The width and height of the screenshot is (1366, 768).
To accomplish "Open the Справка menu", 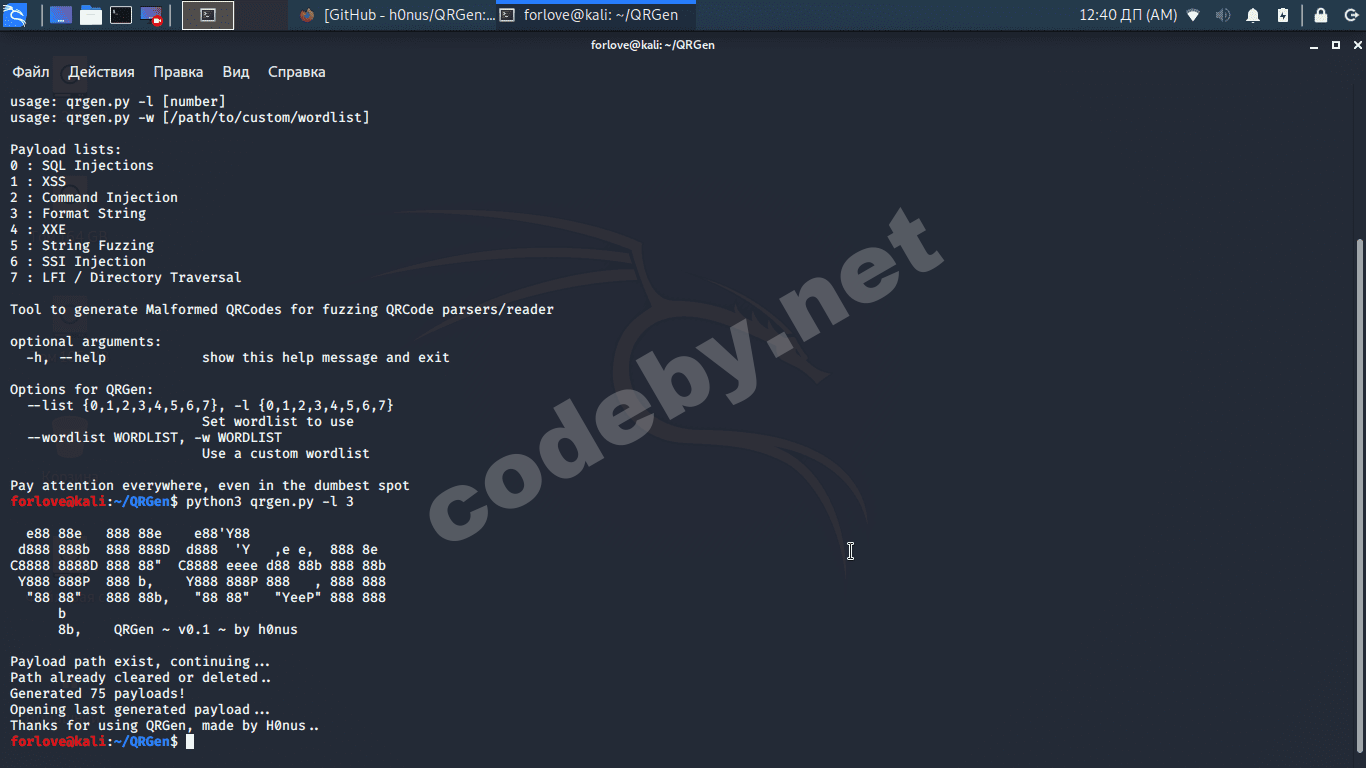I will [x=296, y=72].
